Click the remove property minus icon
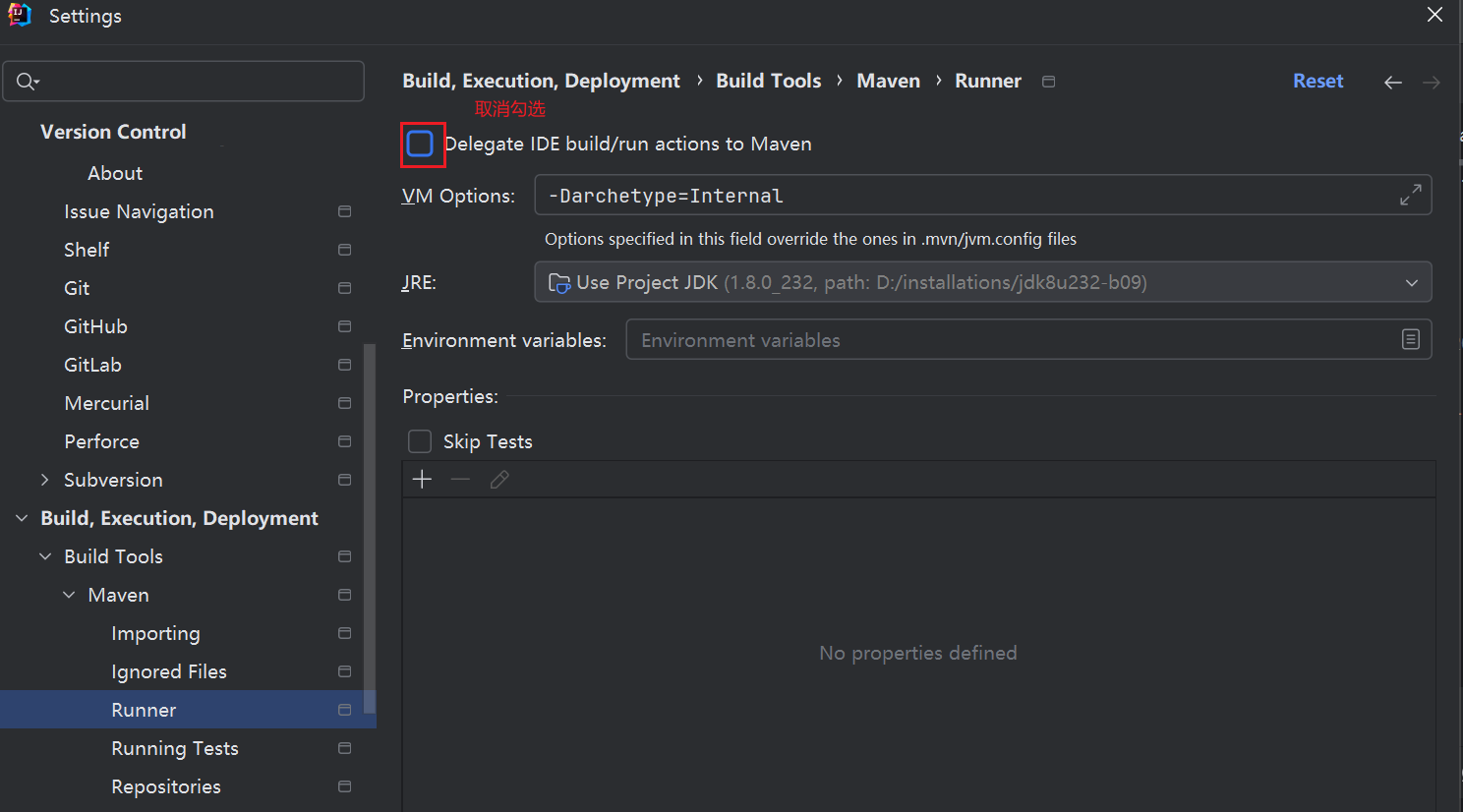Image resolution: width=1463 pixels, height=812 pixels. pos(460,480)
